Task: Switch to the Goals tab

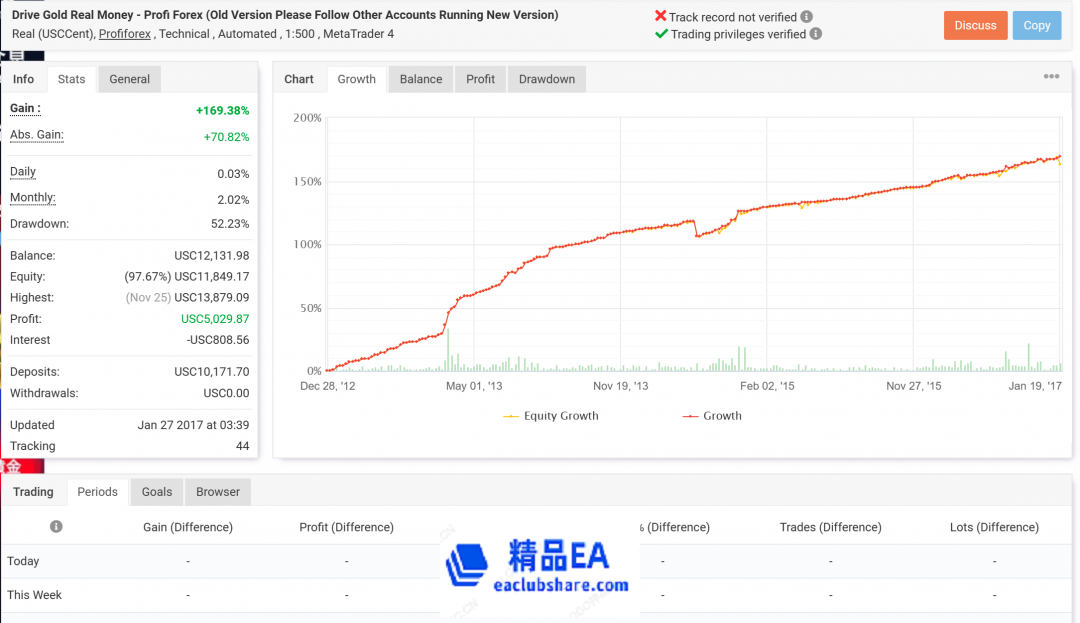Action: (156, 491)
